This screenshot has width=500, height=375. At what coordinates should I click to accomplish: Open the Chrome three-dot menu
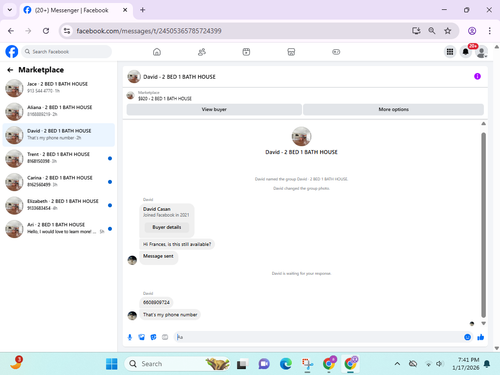click(x=489, y=31)
